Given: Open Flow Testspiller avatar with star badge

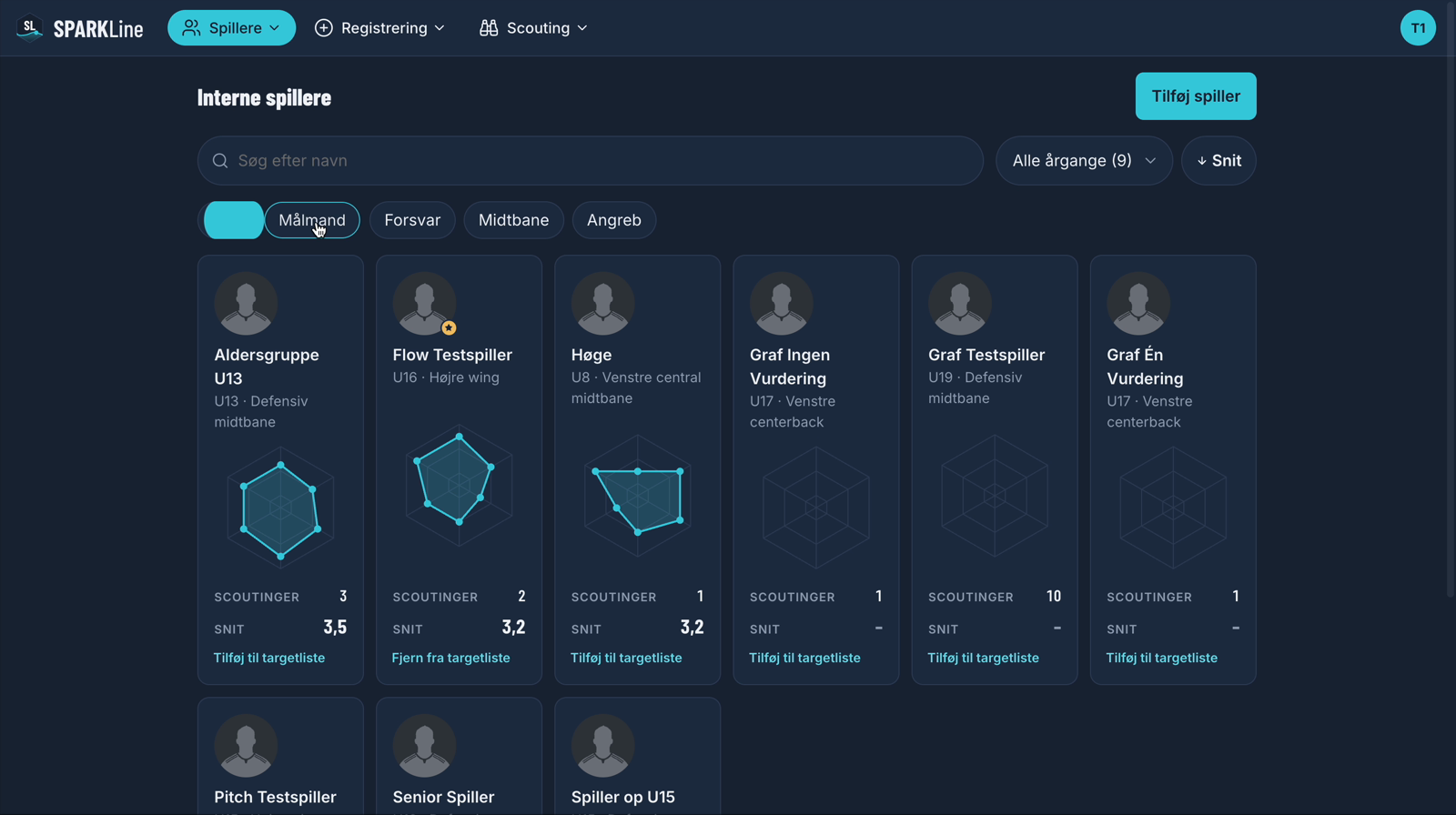Looking at the screenshot, I should tap(424, 304).
